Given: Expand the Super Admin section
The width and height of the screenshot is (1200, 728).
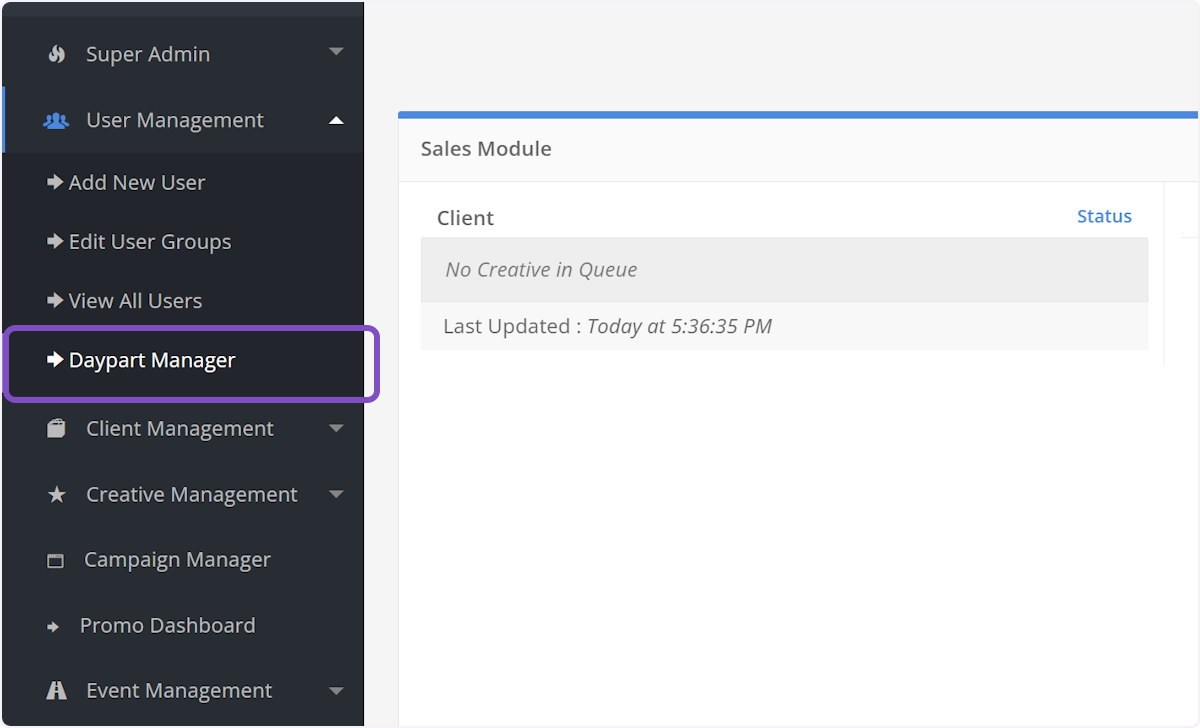Looking at the screenshot, I should click(x=336, y=52).
